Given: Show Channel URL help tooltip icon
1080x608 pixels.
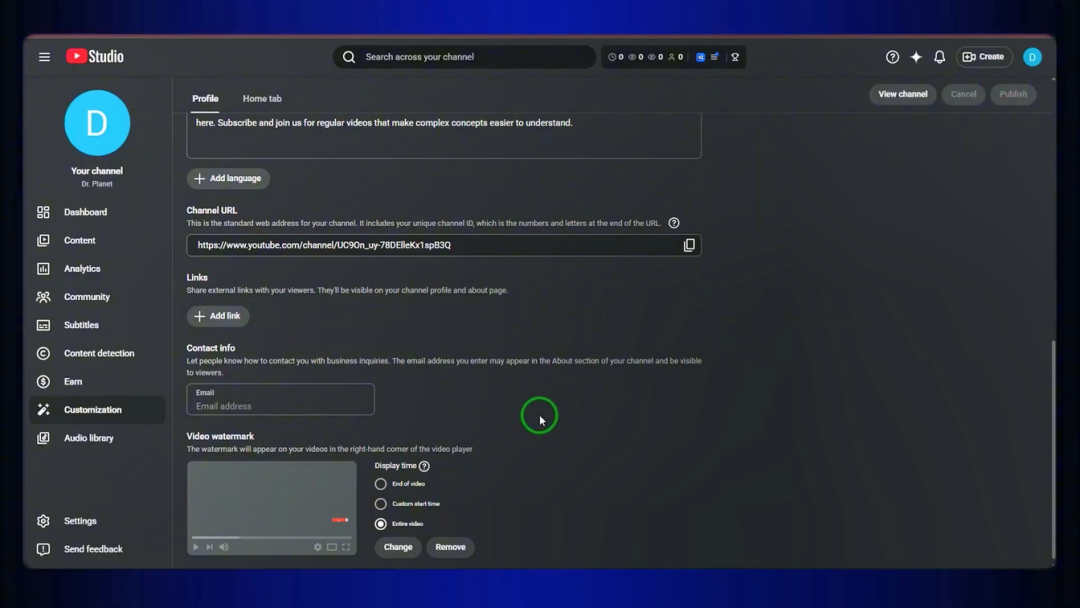Looking at the screenshot, I should [x=674, y=223].
